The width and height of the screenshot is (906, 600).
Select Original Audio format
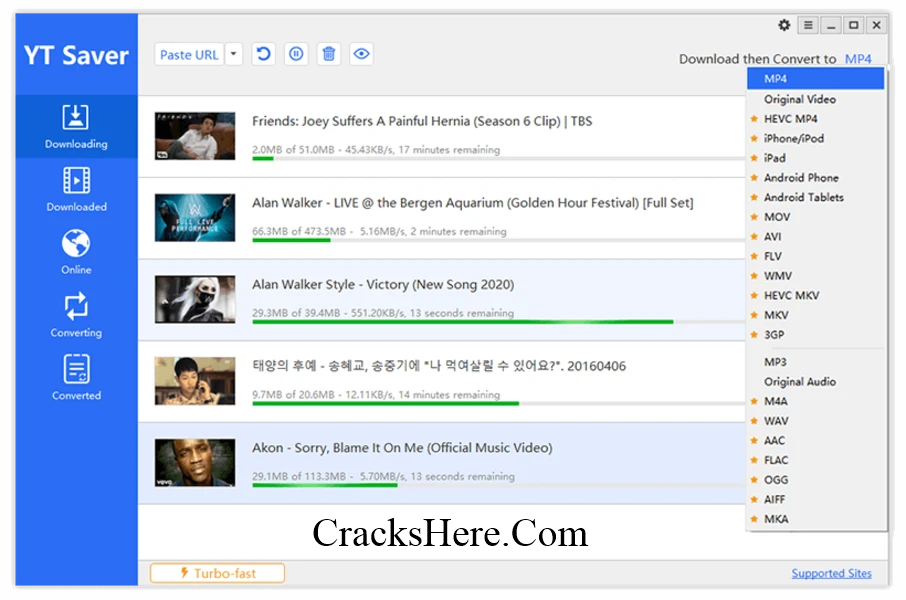pos(815,382)
